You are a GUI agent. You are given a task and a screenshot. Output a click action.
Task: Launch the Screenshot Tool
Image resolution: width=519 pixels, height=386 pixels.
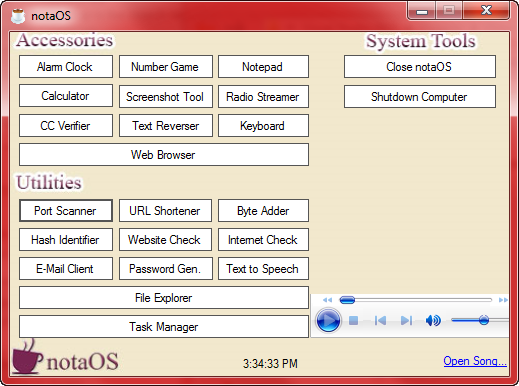166,97
